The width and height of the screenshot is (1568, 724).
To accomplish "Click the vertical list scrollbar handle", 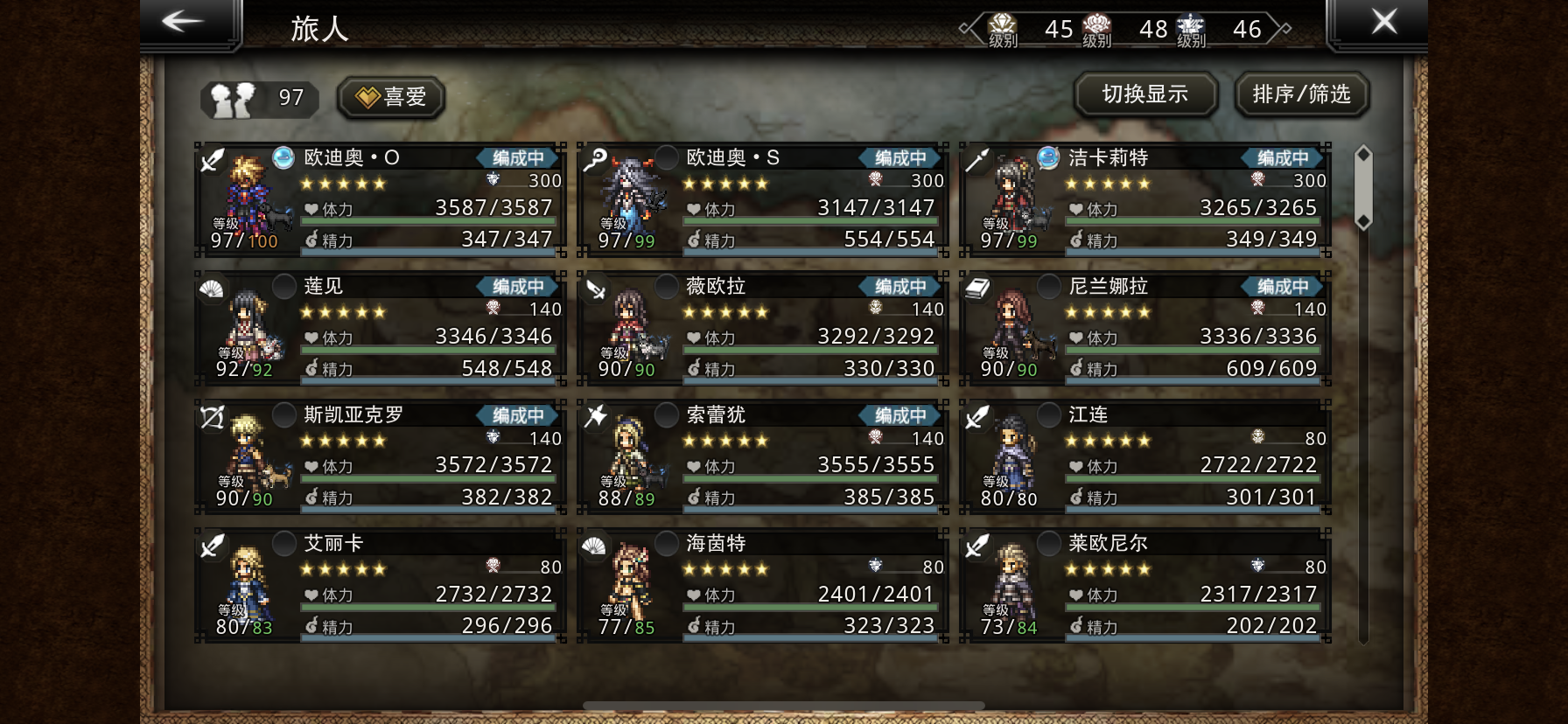I will tap(1363, 188).
